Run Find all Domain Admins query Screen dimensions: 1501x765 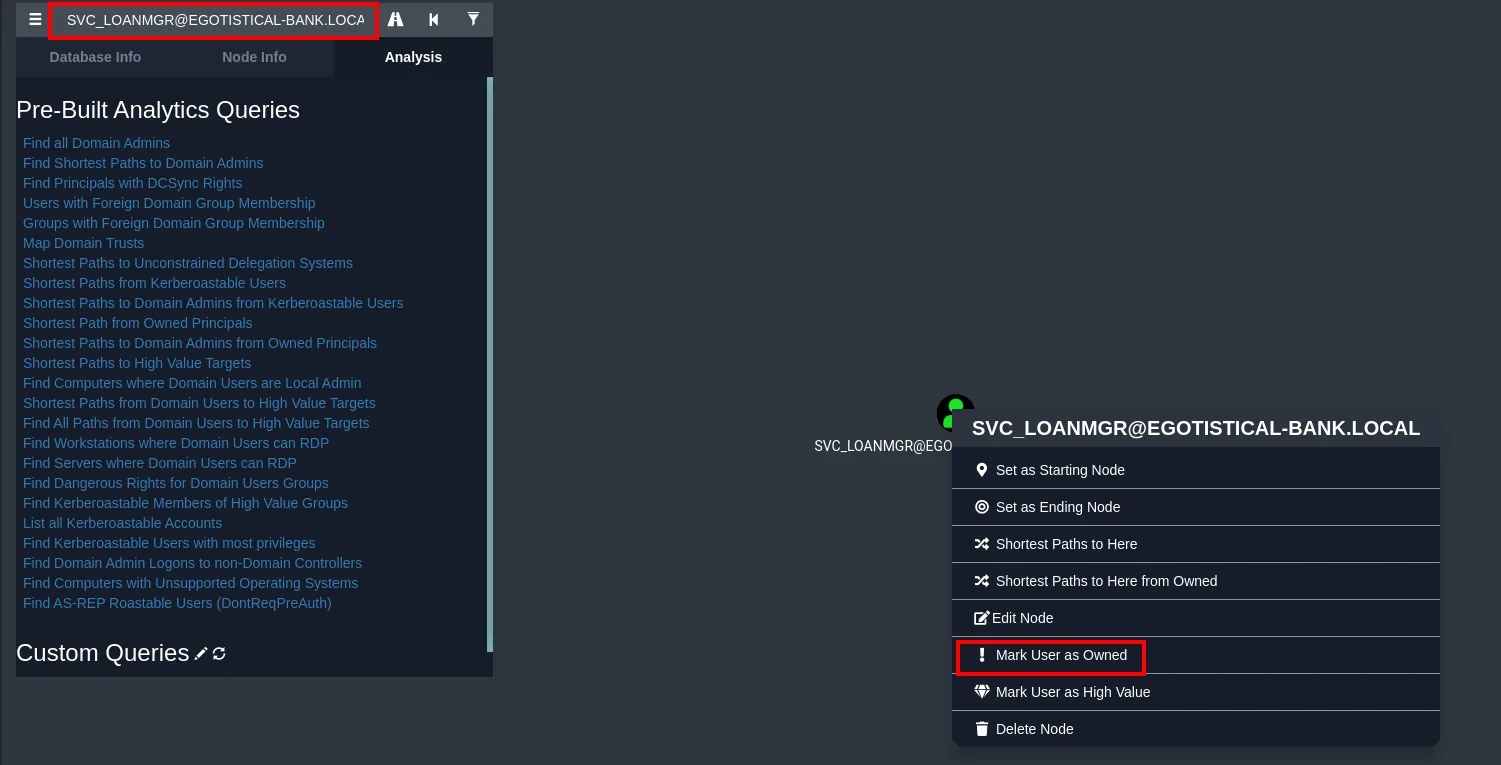point(96,143)
